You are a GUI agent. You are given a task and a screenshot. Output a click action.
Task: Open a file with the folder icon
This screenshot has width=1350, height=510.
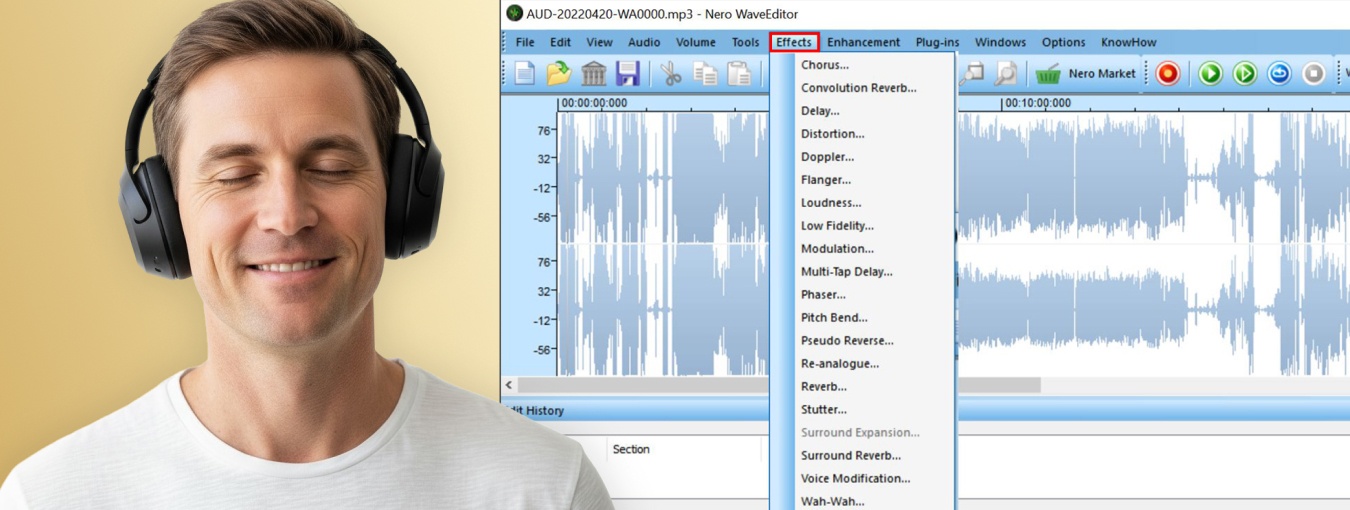click(x=559, y=73)
